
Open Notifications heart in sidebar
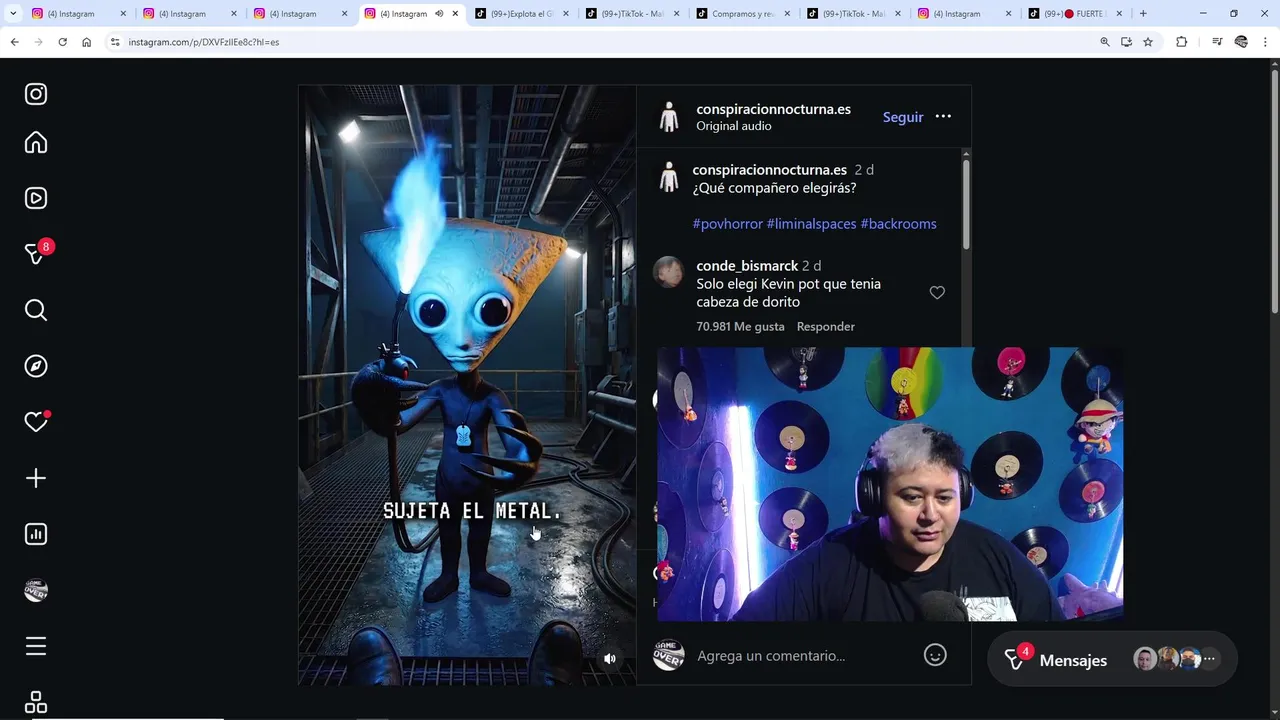pos(36,422)
